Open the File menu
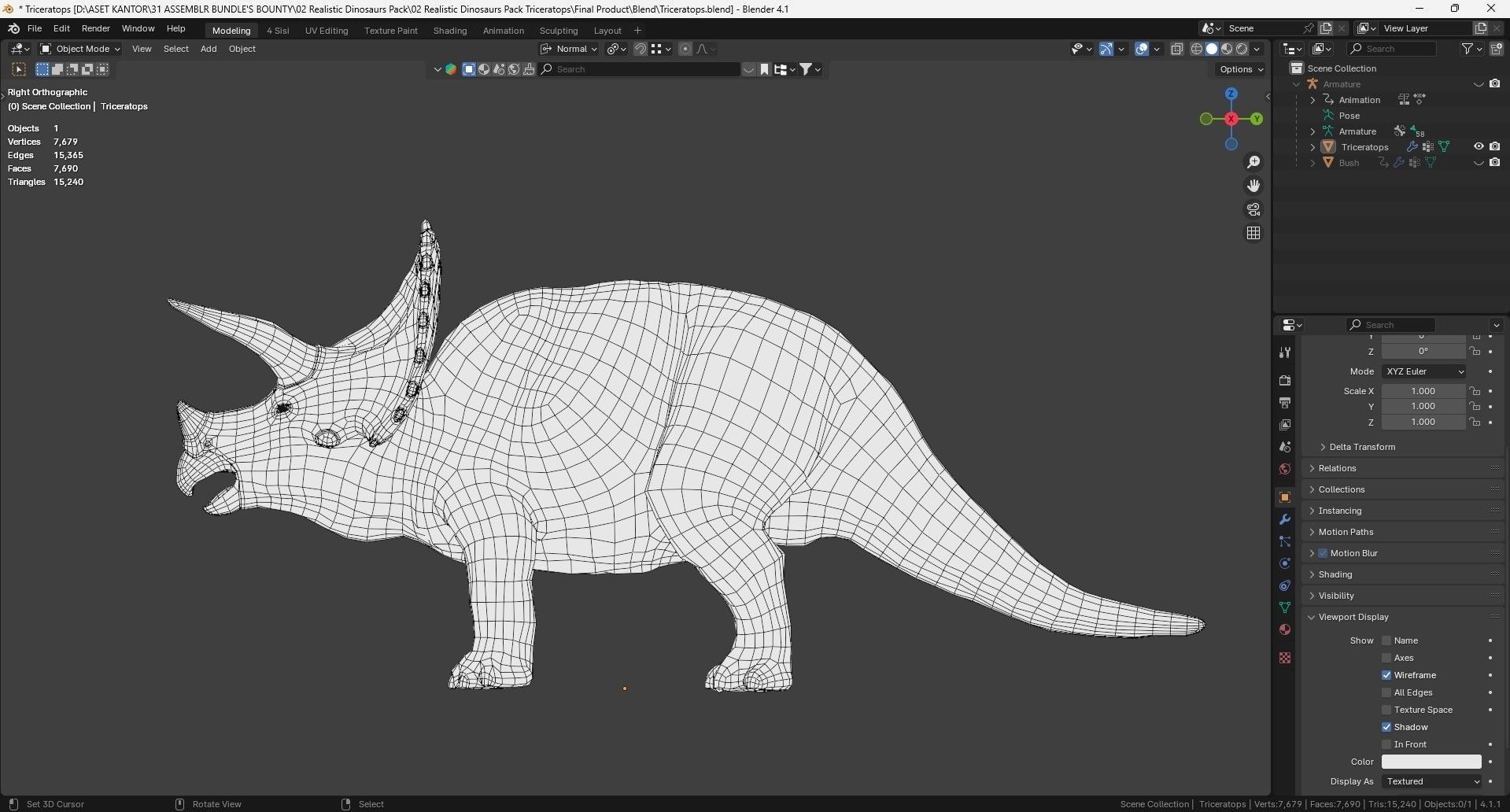The height and width of the screenshot is (812, 1510). point(35,28)
